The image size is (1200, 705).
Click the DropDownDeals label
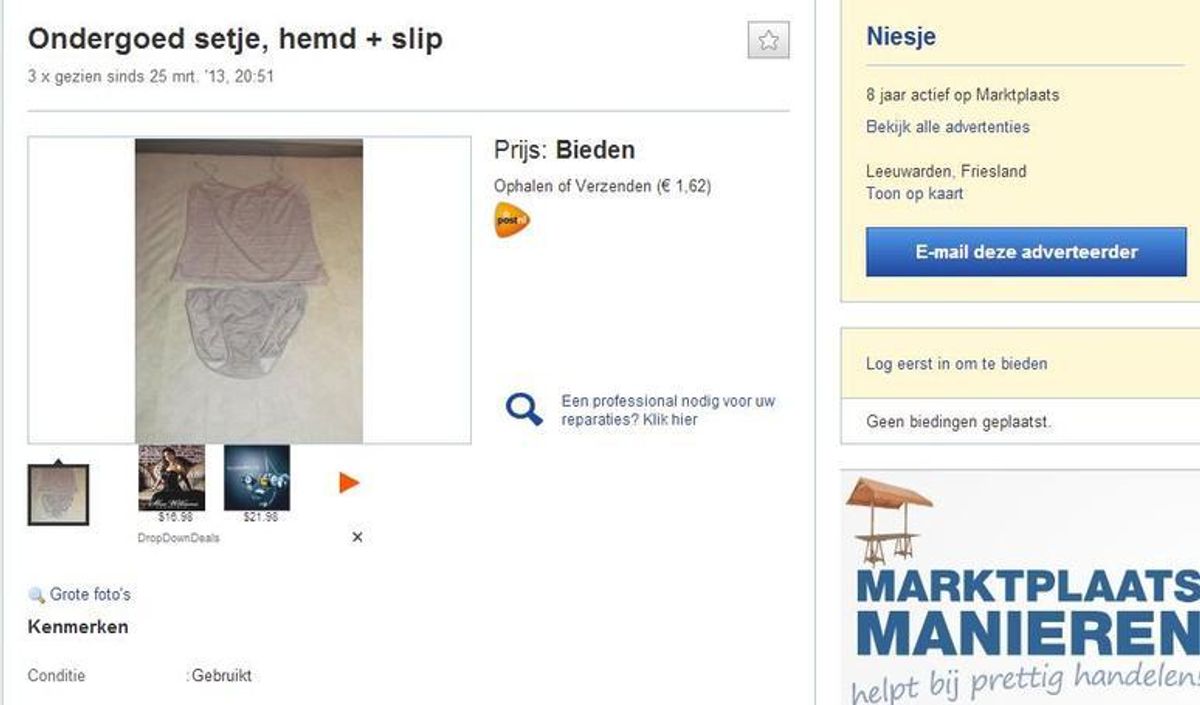coord(178,538)
